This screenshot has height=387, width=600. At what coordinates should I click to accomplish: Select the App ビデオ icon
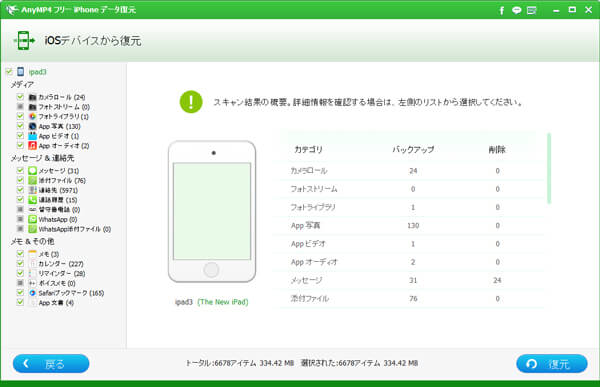coord(33,136)
